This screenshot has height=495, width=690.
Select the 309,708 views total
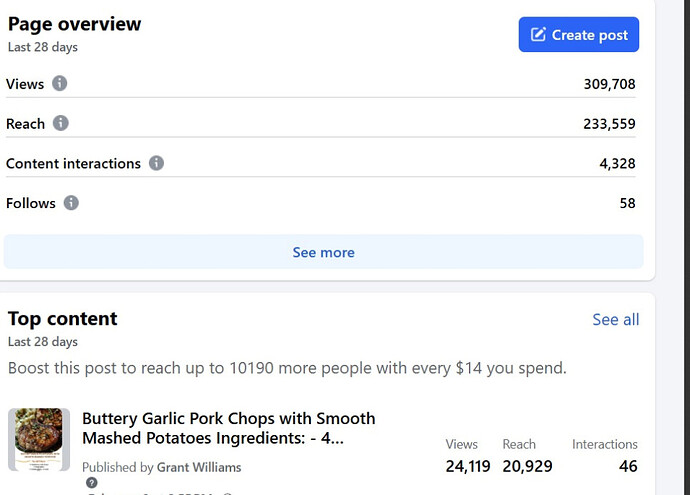click(x=609, y=84)
